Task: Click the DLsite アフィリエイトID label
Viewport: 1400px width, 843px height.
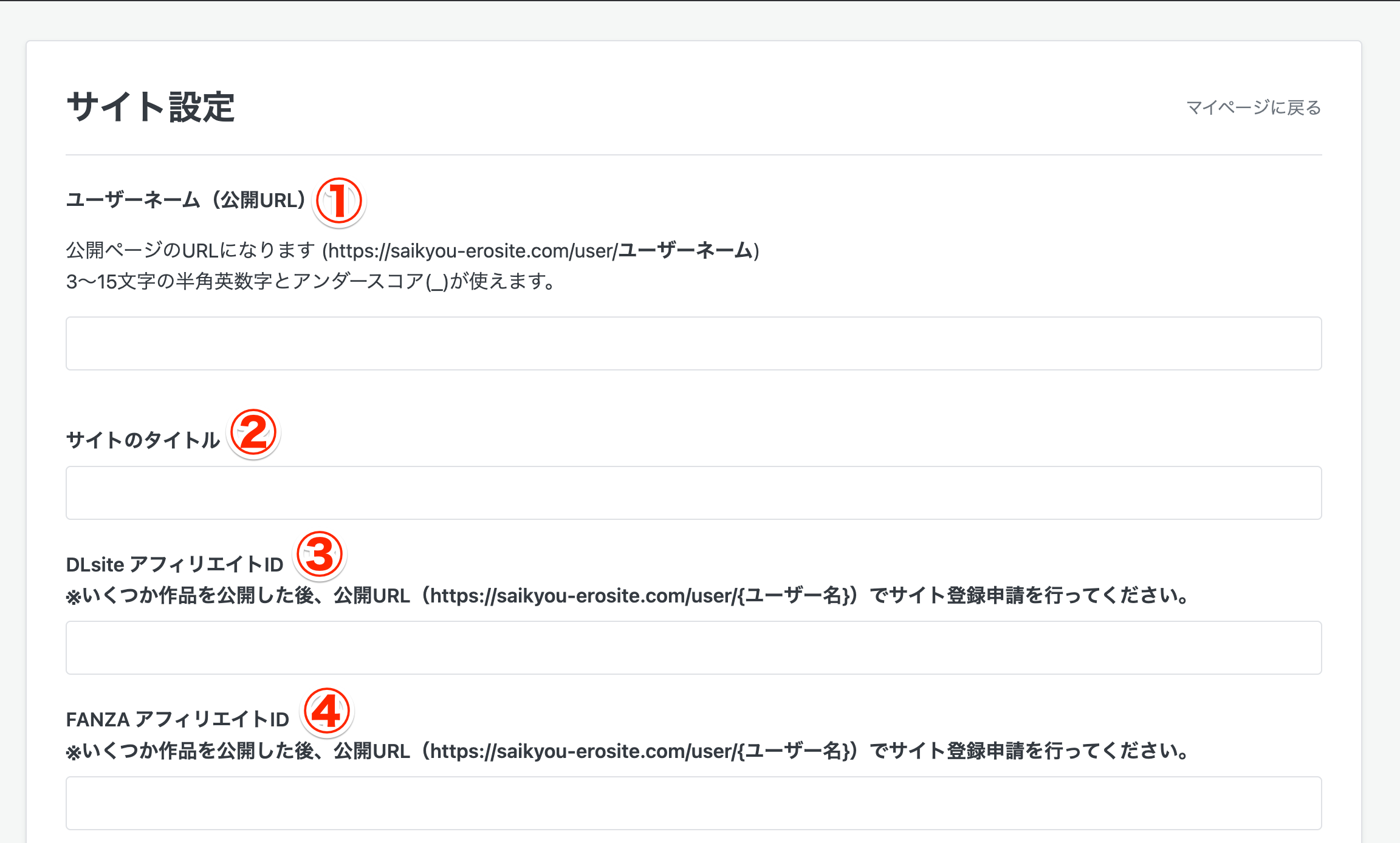Action: pos(174,564)
